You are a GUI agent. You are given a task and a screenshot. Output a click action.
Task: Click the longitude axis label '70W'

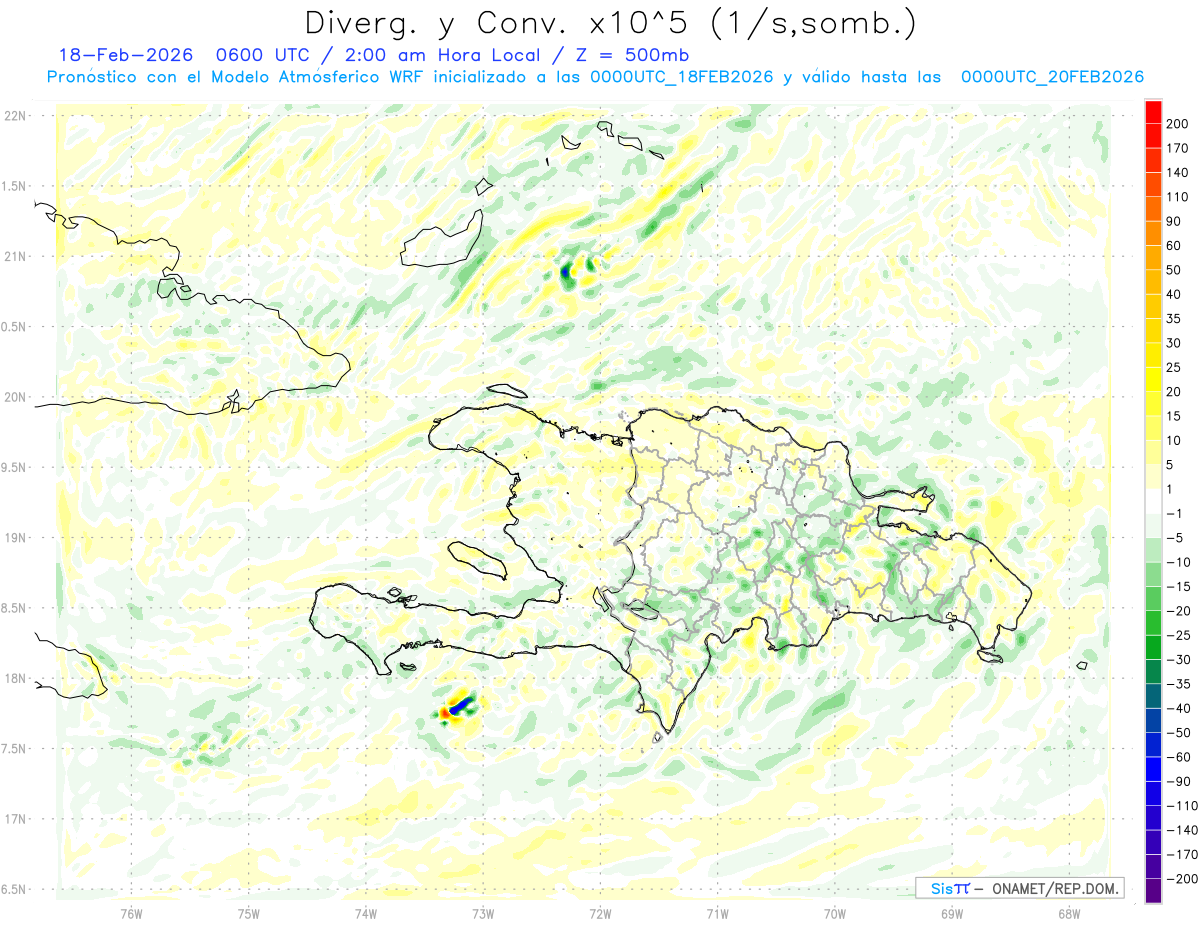point(834,913)
